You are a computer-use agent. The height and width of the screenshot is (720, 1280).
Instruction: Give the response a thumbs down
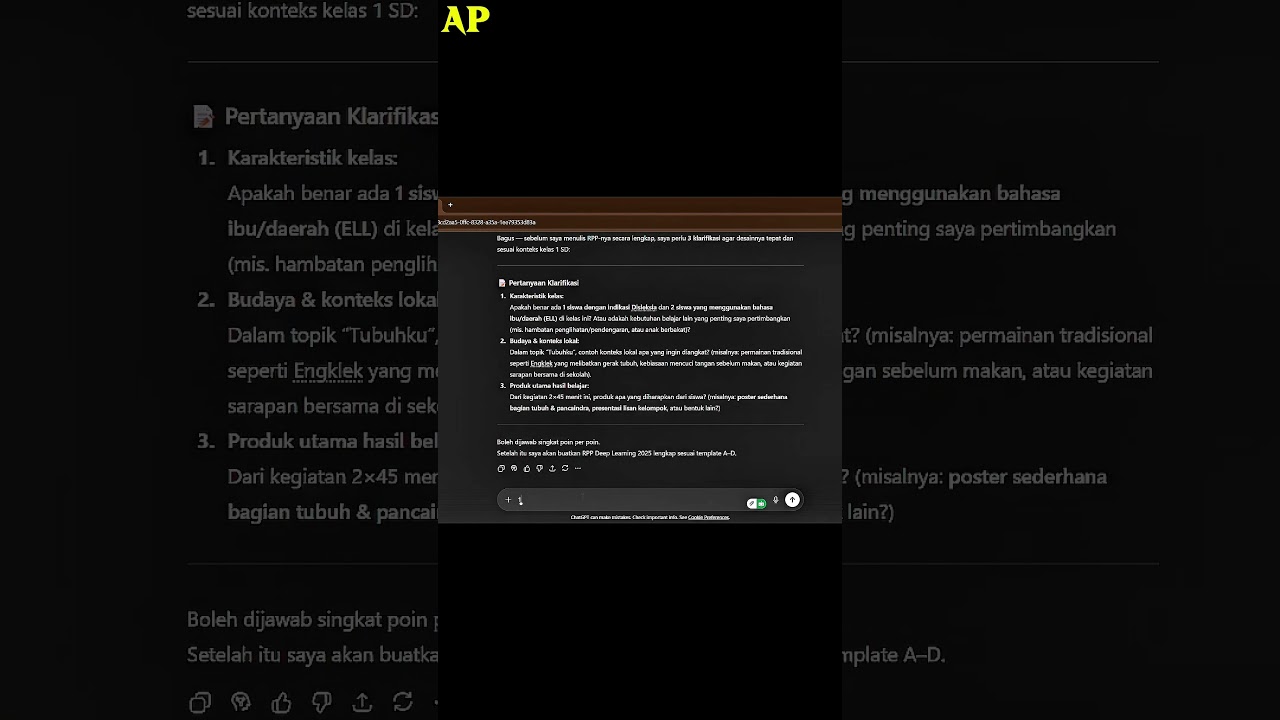(539, 468)
